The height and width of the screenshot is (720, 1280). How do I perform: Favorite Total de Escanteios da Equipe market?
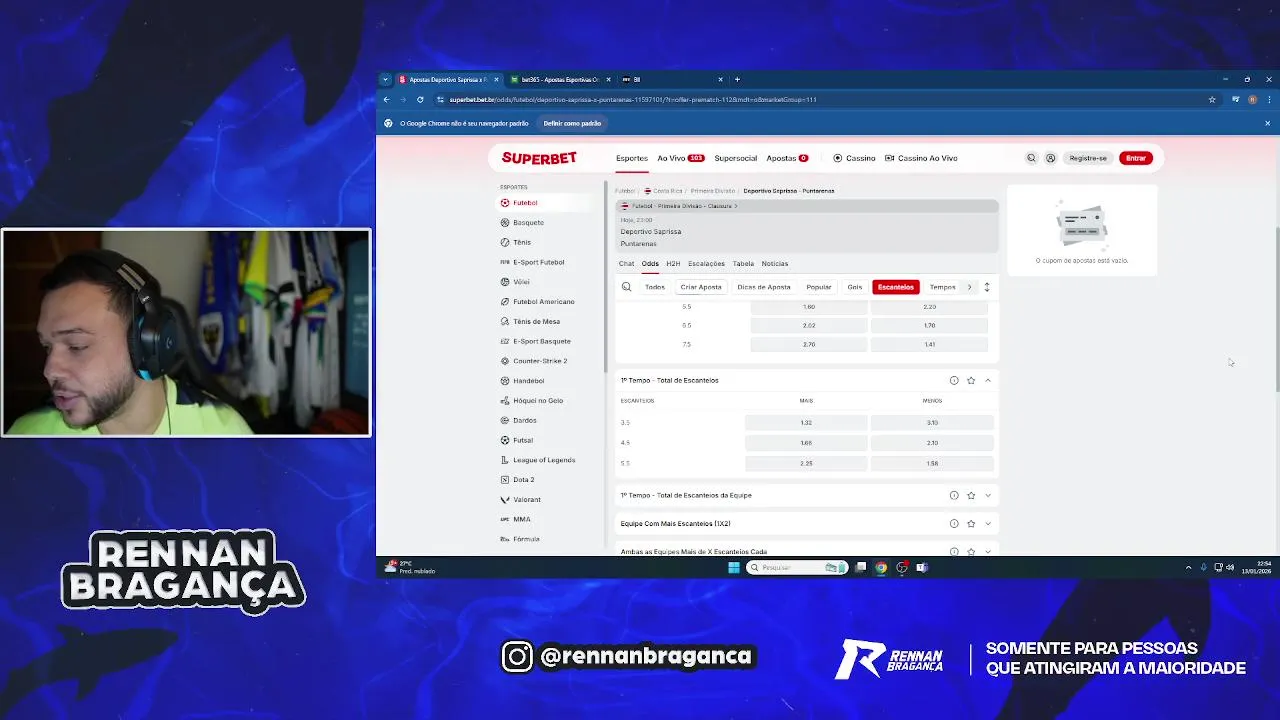(x=971, y=495)
